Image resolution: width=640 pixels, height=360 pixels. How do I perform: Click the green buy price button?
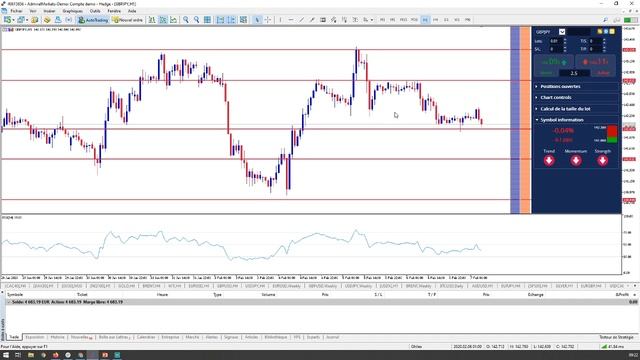point(554,62)
